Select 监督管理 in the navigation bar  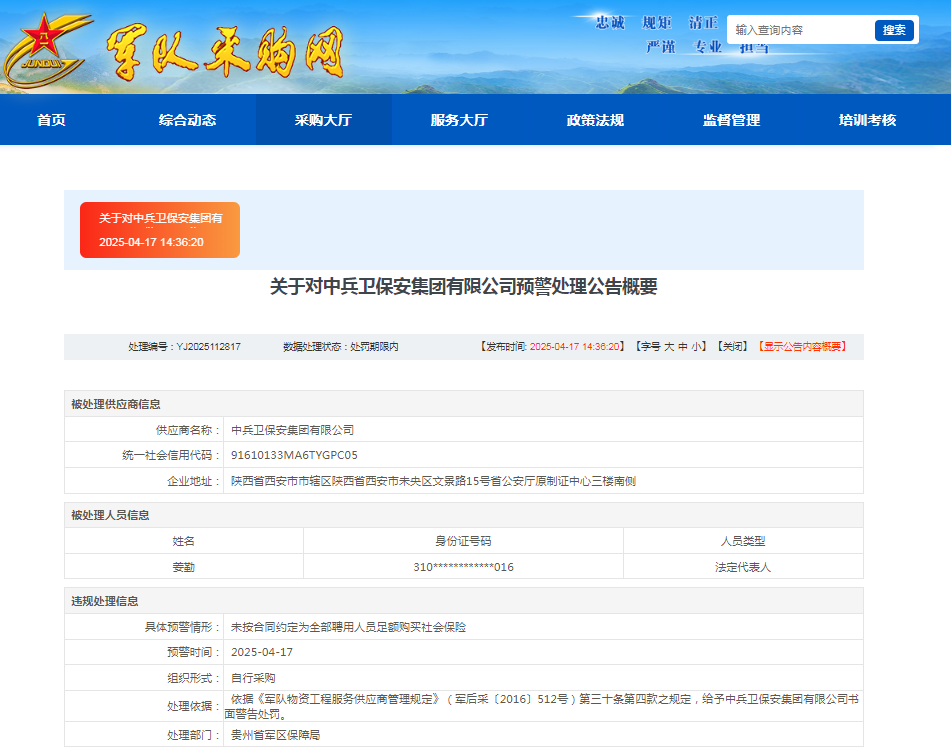click(x=731, y=120)
